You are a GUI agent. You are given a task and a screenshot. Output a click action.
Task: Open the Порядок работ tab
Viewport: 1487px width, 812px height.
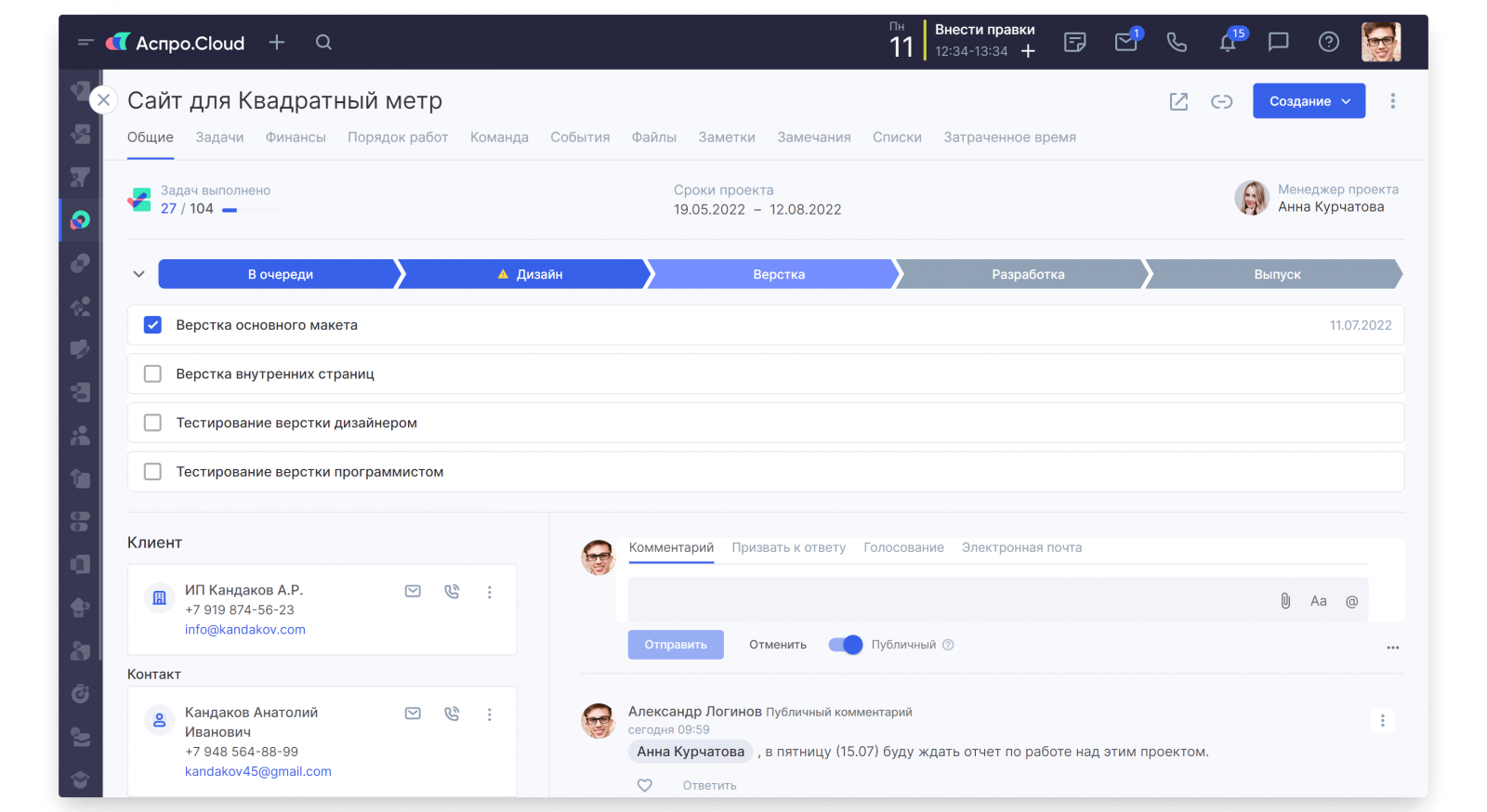[x=398, y=138]
